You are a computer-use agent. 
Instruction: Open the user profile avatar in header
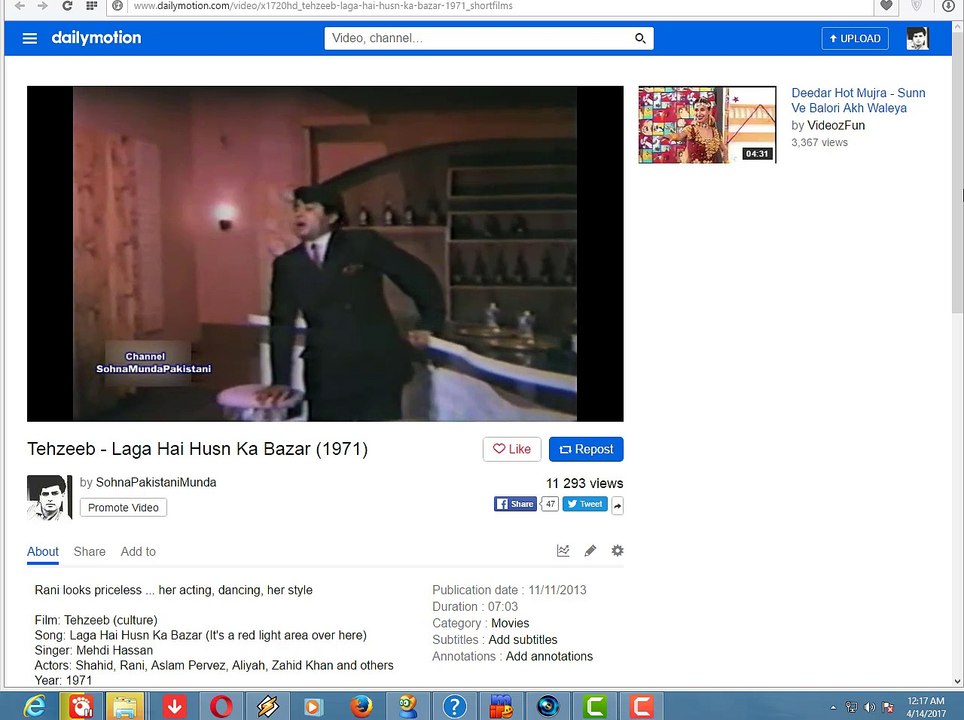(917, 38)
